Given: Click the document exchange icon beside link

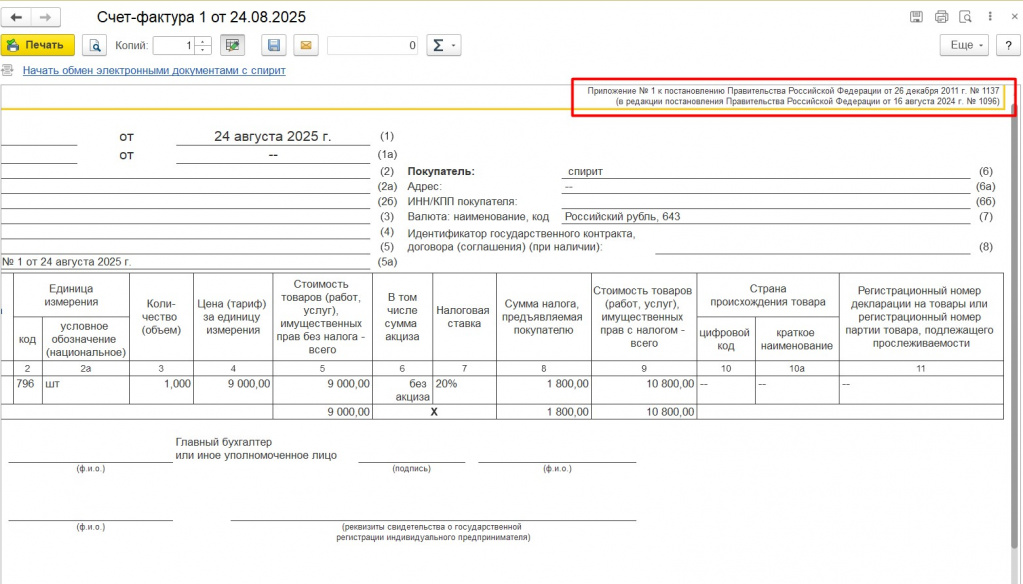Looking at the screenshot, I should pos(8,70).
